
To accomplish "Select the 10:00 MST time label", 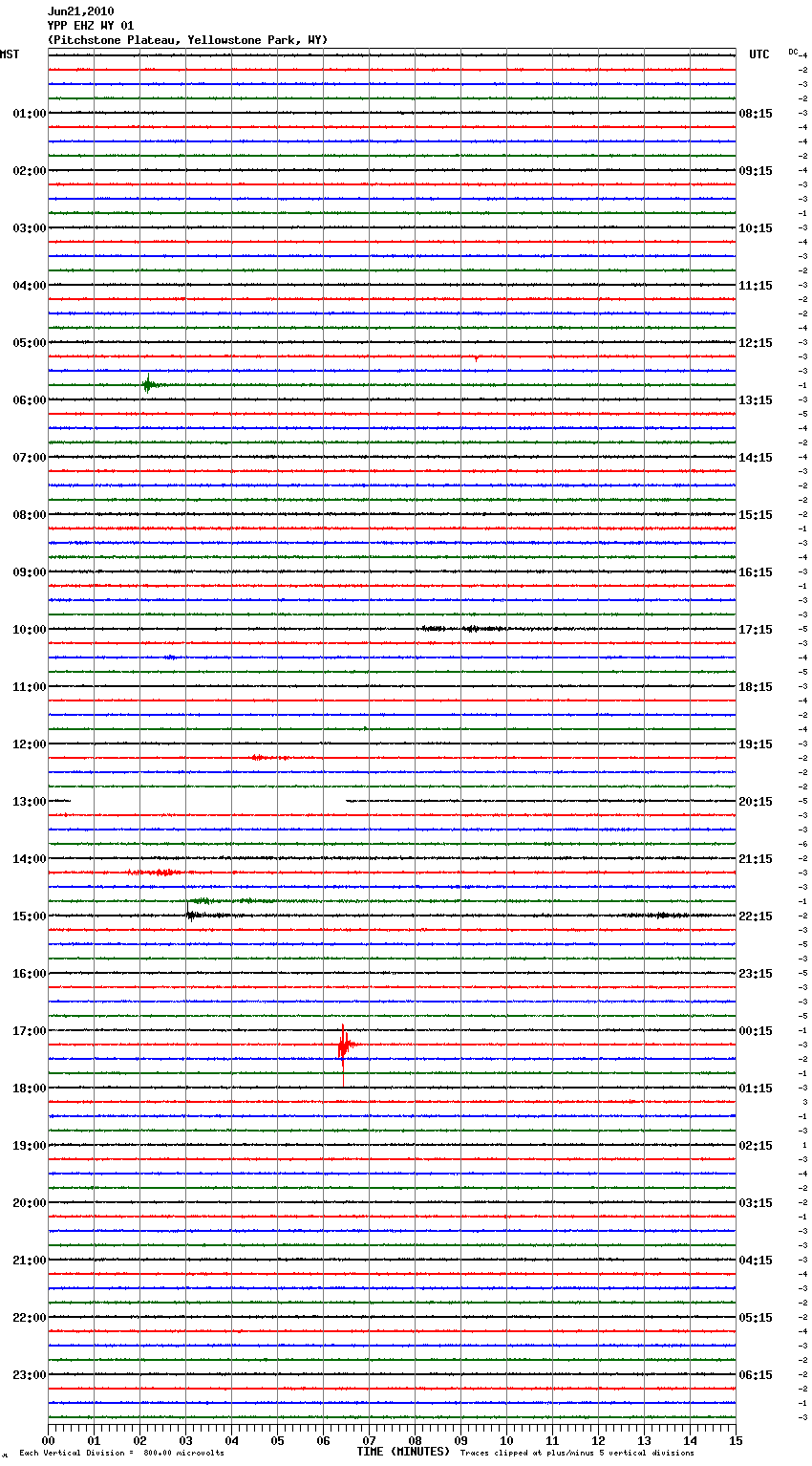I will [x=30, y=630].
